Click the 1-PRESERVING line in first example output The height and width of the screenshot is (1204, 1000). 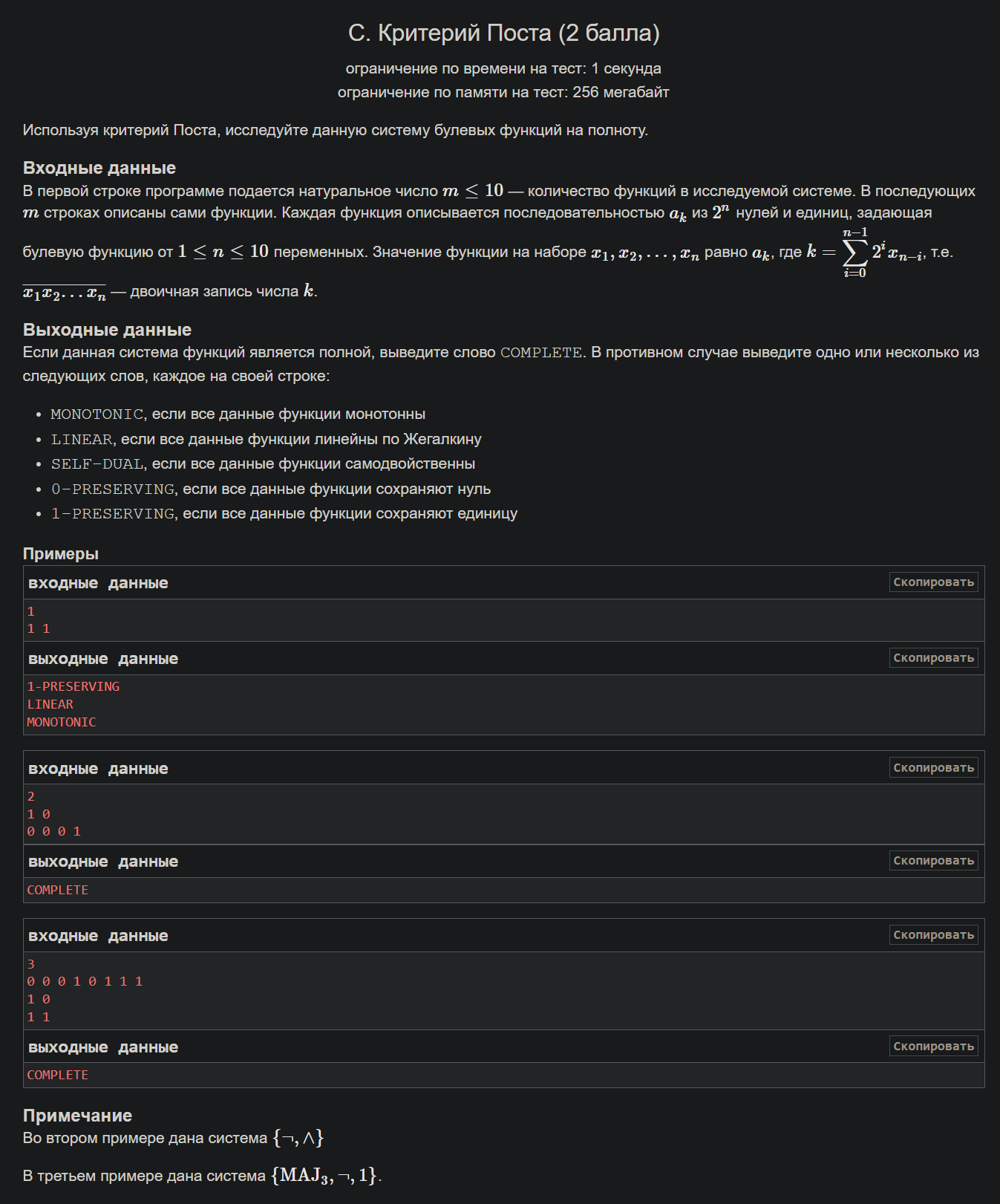[73, 687]
